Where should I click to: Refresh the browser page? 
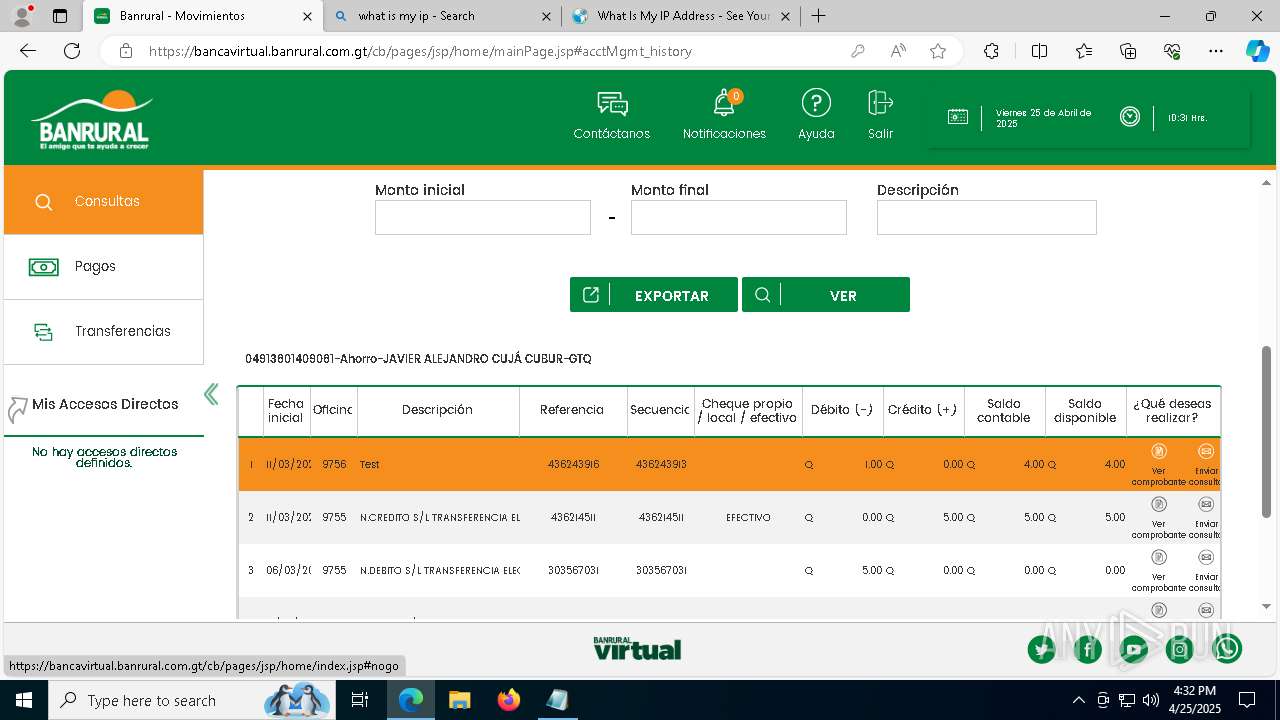[x=72, y=51]
